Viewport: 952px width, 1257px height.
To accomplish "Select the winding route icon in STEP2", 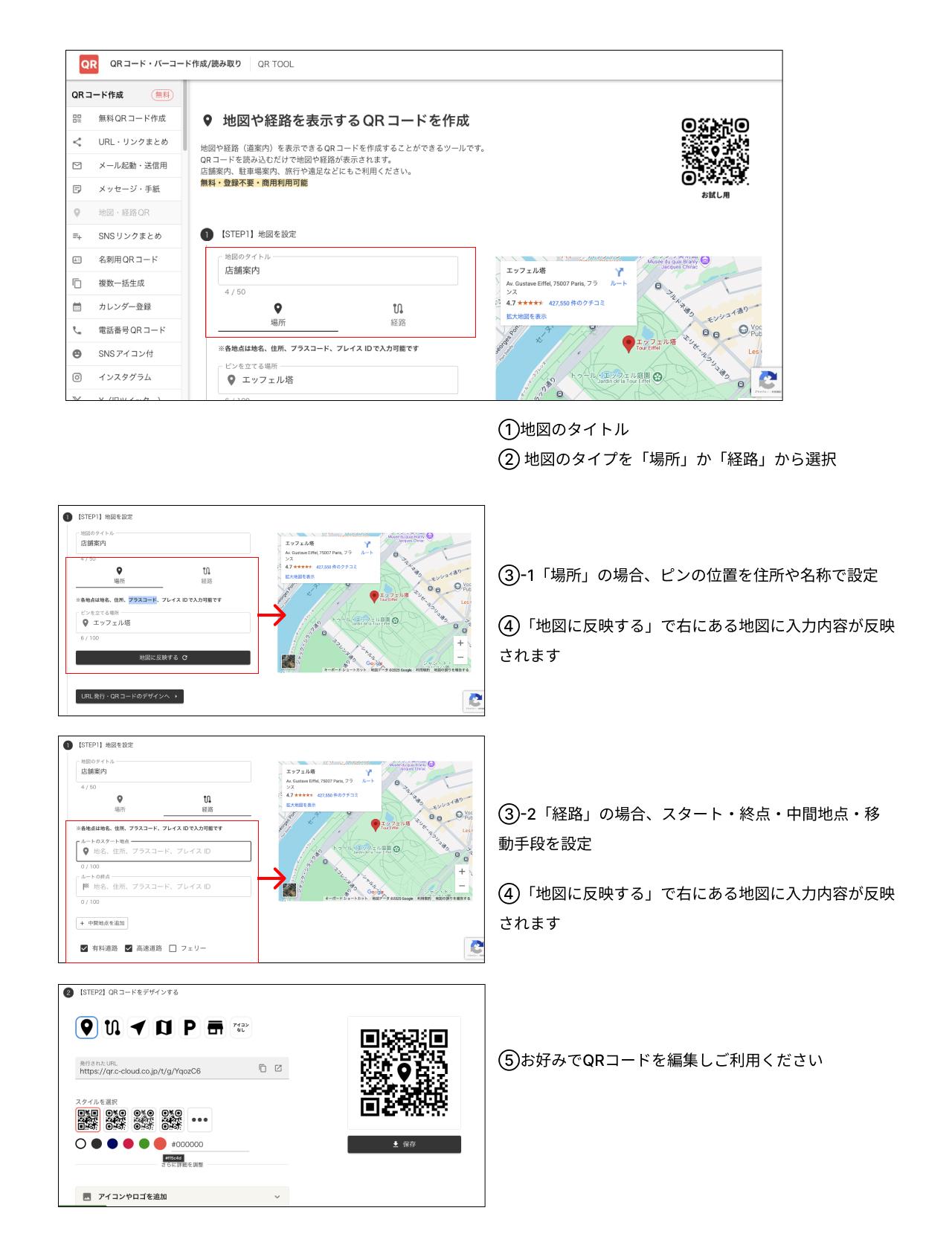I will coord(113,1027).
